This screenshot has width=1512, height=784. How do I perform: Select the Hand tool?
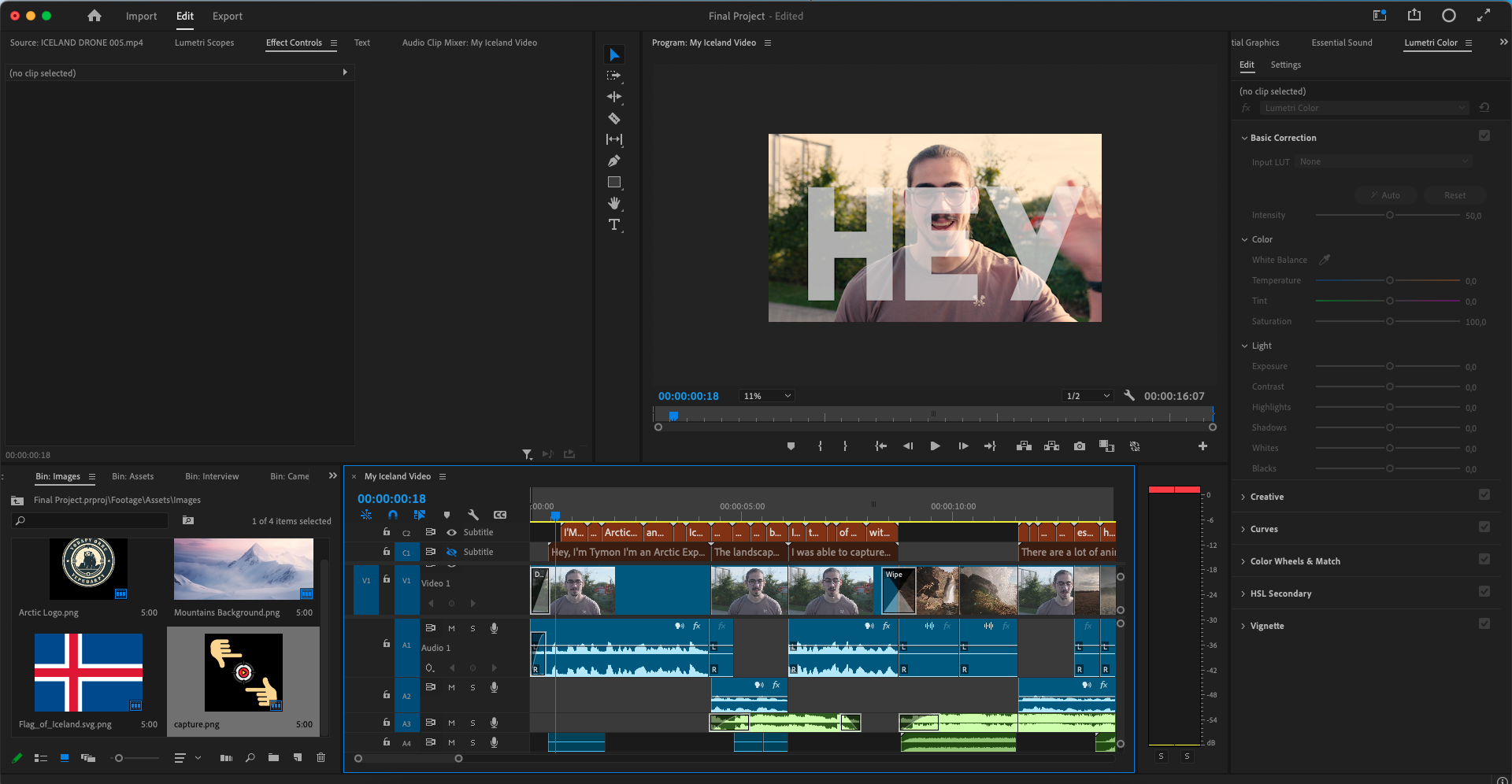(x=614, y=203)
